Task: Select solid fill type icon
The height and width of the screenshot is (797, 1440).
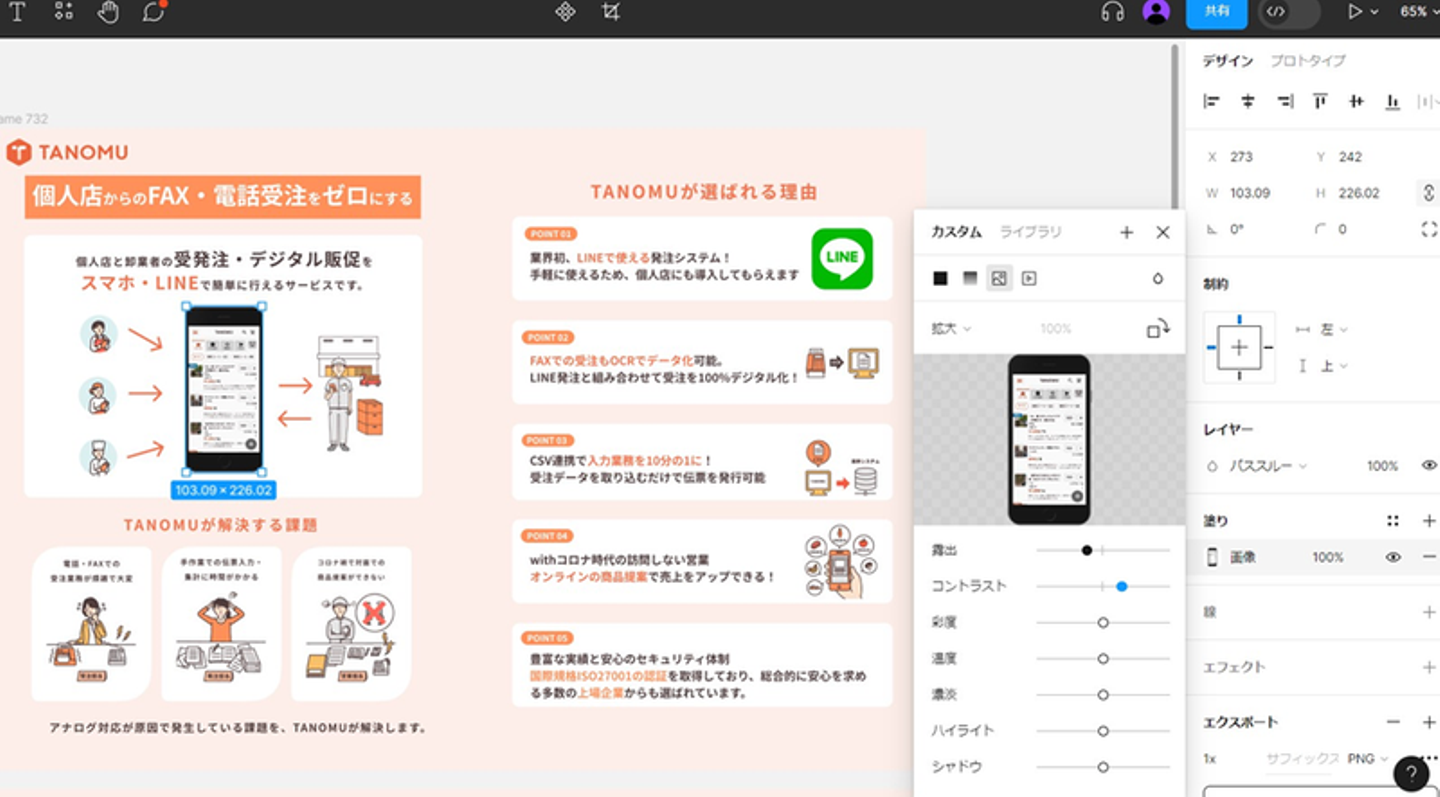Action: [x=940, y=278]
